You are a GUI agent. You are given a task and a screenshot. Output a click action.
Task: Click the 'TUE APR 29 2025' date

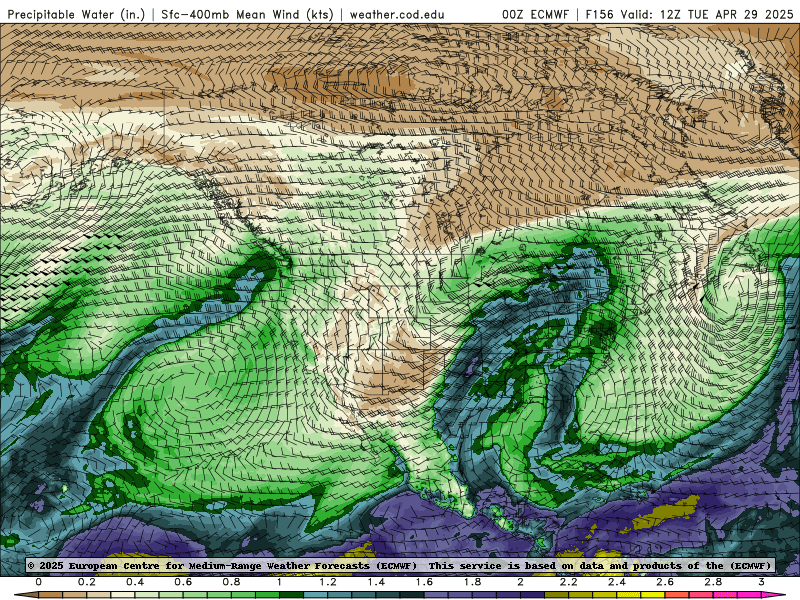pyautogui.click(x=740, y=15)
